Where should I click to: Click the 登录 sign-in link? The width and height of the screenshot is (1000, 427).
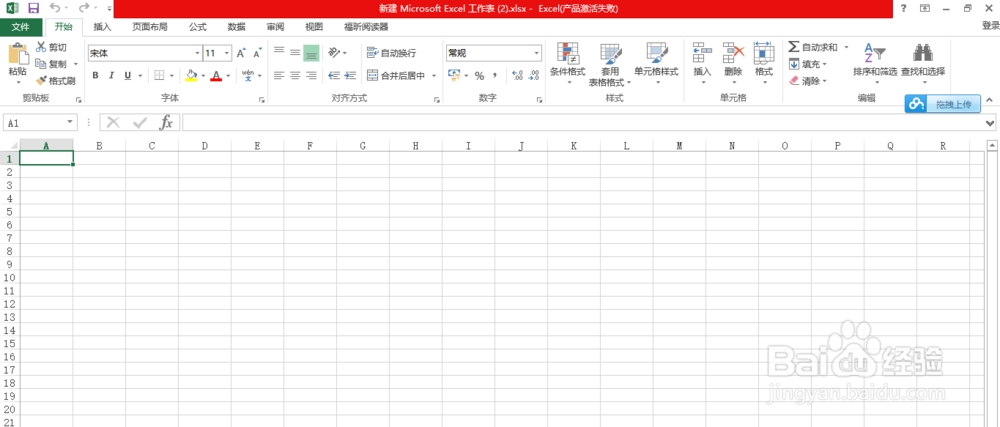(x=990, y=25)
